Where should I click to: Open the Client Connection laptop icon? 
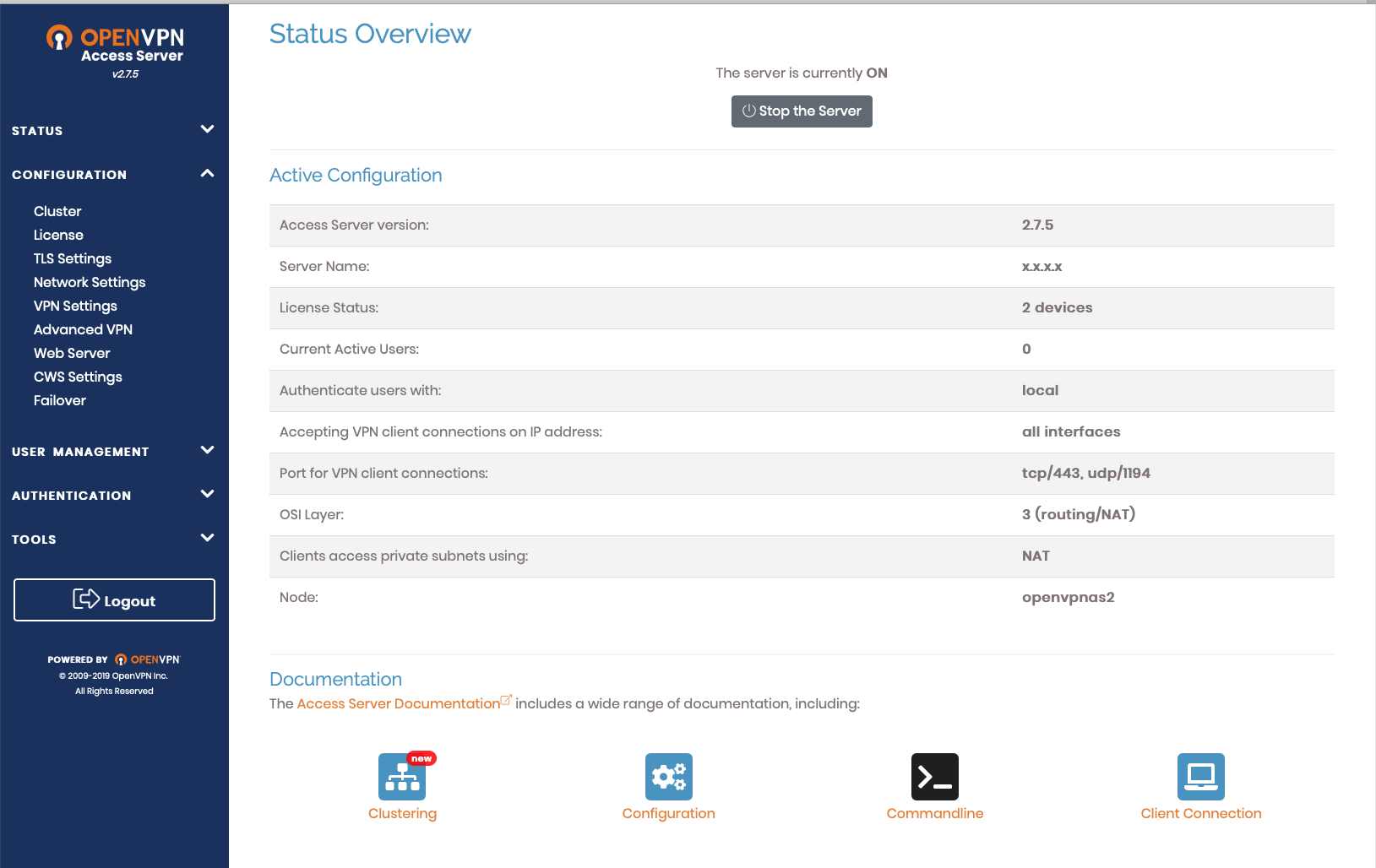pyautogui.click(x=1201, y=776)
